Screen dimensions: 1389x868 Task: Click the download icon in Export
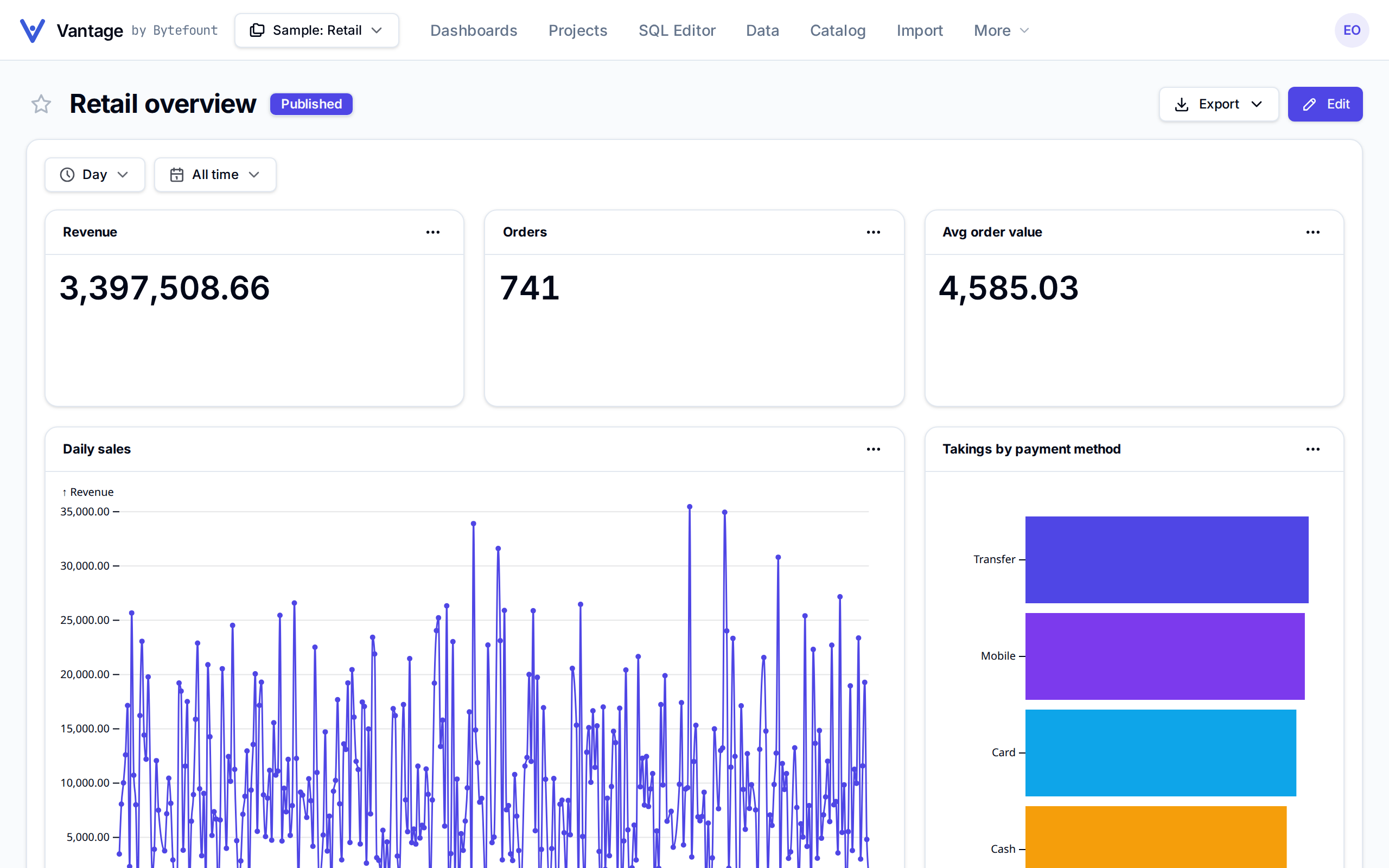point(1182,105)
